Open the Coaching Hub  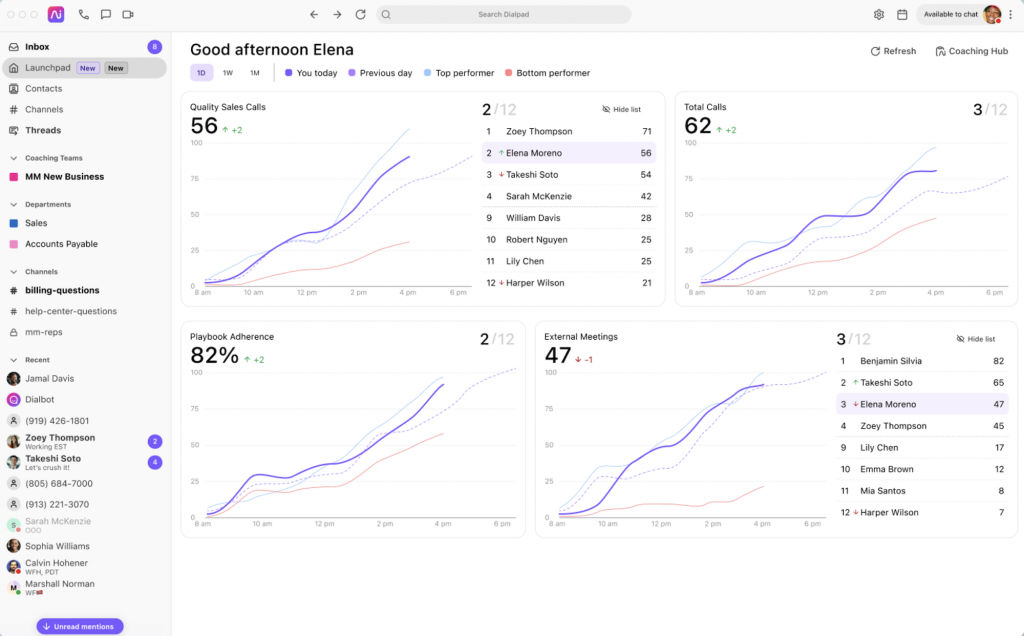[971, 51]
